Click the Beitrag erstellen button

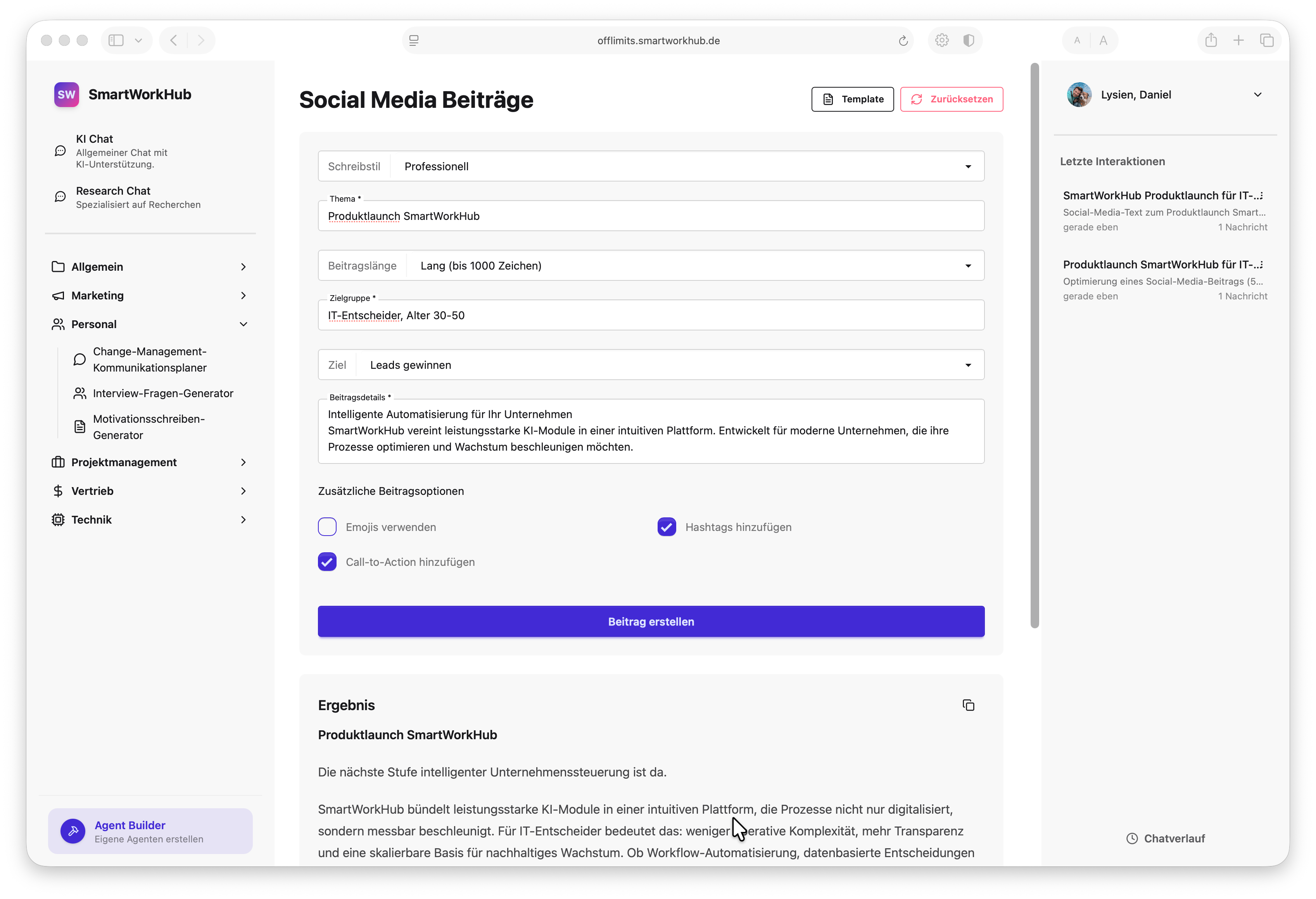tap(651, 621)
